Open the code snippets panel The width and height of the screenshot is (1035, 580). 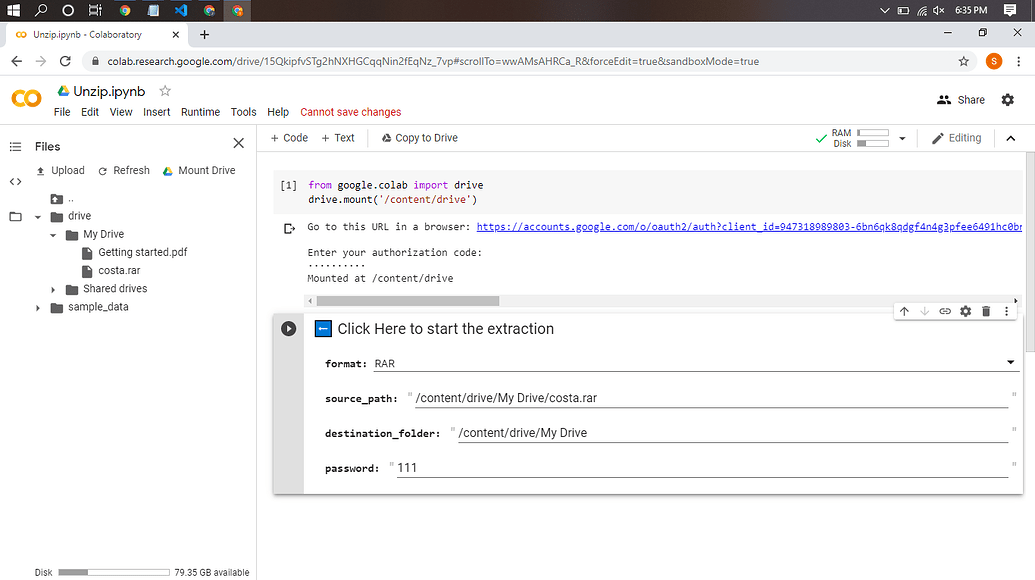coord(15,182)
